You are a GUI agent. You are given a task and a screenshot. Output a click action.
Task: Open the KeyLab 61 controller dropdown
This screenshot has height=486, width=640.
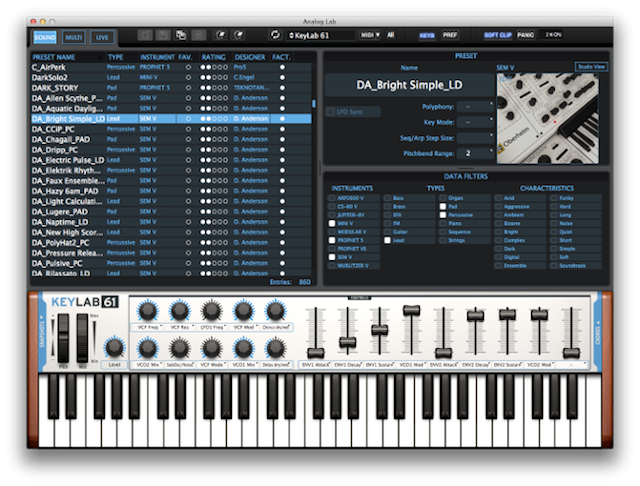pyautogui.click(x=321, y=36)
